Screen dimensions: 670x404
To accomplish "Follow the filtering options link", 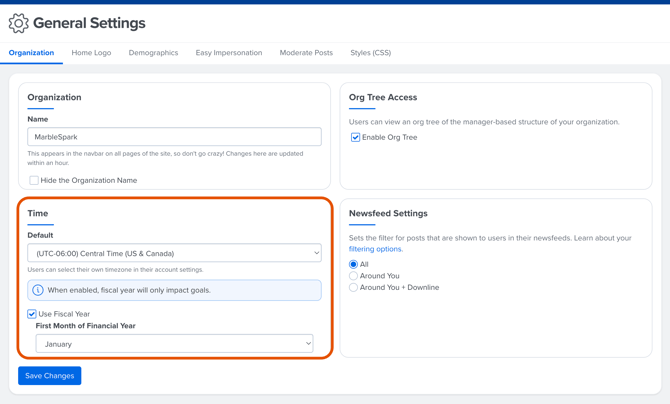I will pos(375,249).
